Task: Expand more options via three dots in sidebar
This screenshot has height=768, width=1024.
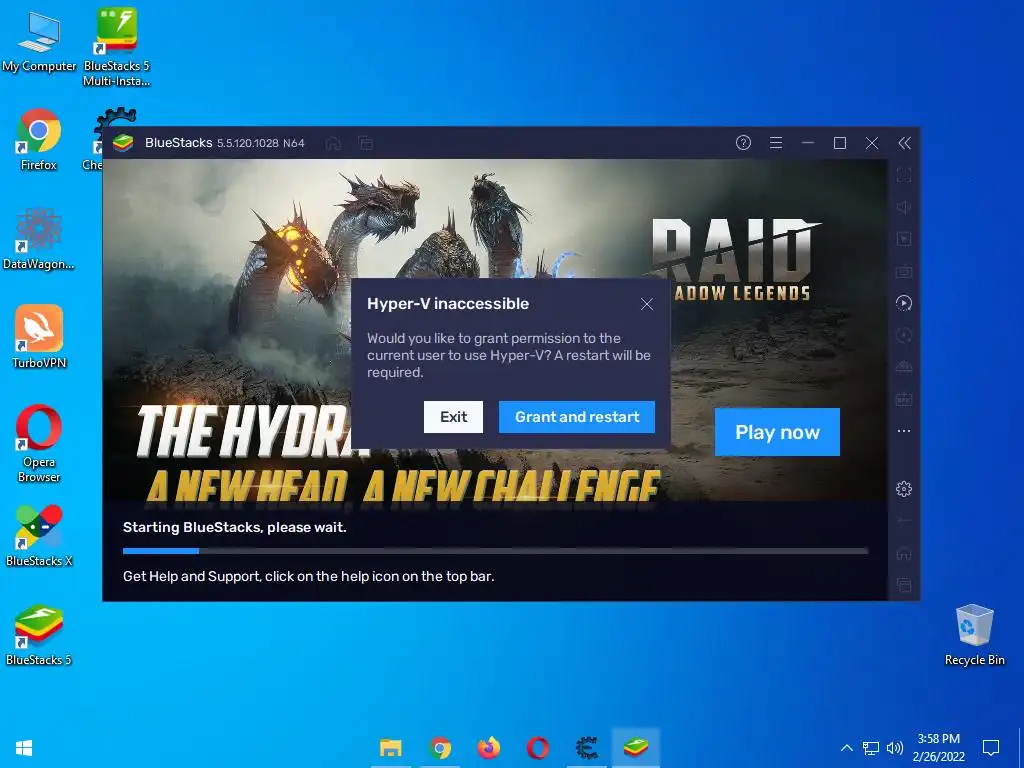Action: click(x=904, y=431)
